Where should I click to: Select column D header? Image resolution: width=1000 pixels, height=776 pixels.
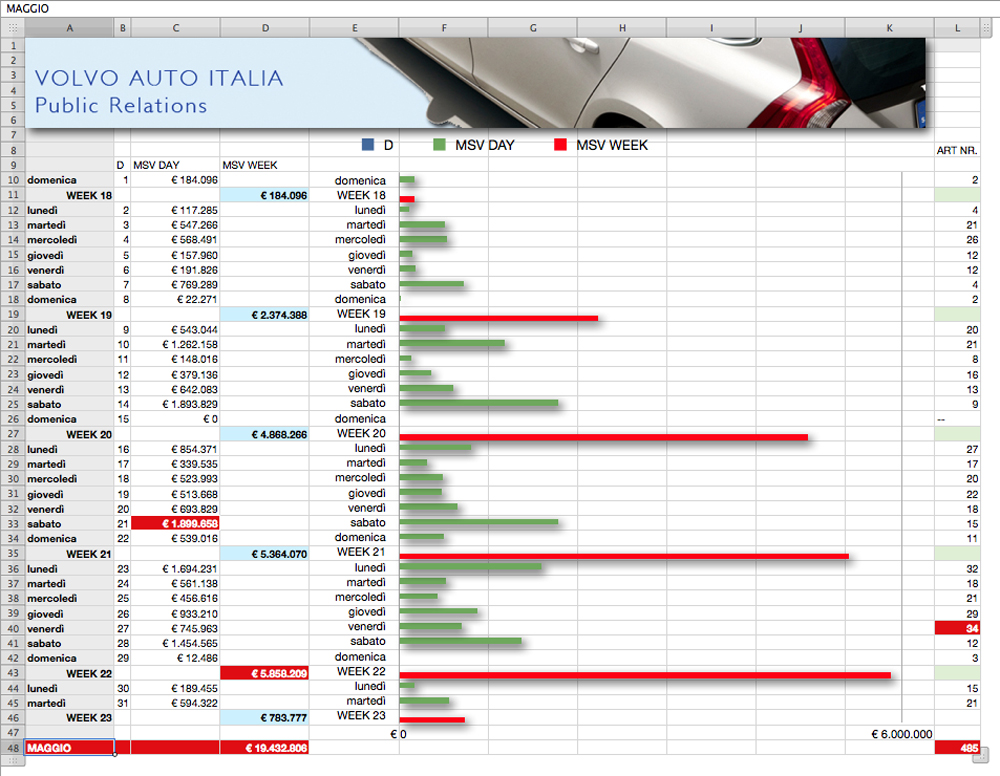pyautogui.click(x=264, y=27)
